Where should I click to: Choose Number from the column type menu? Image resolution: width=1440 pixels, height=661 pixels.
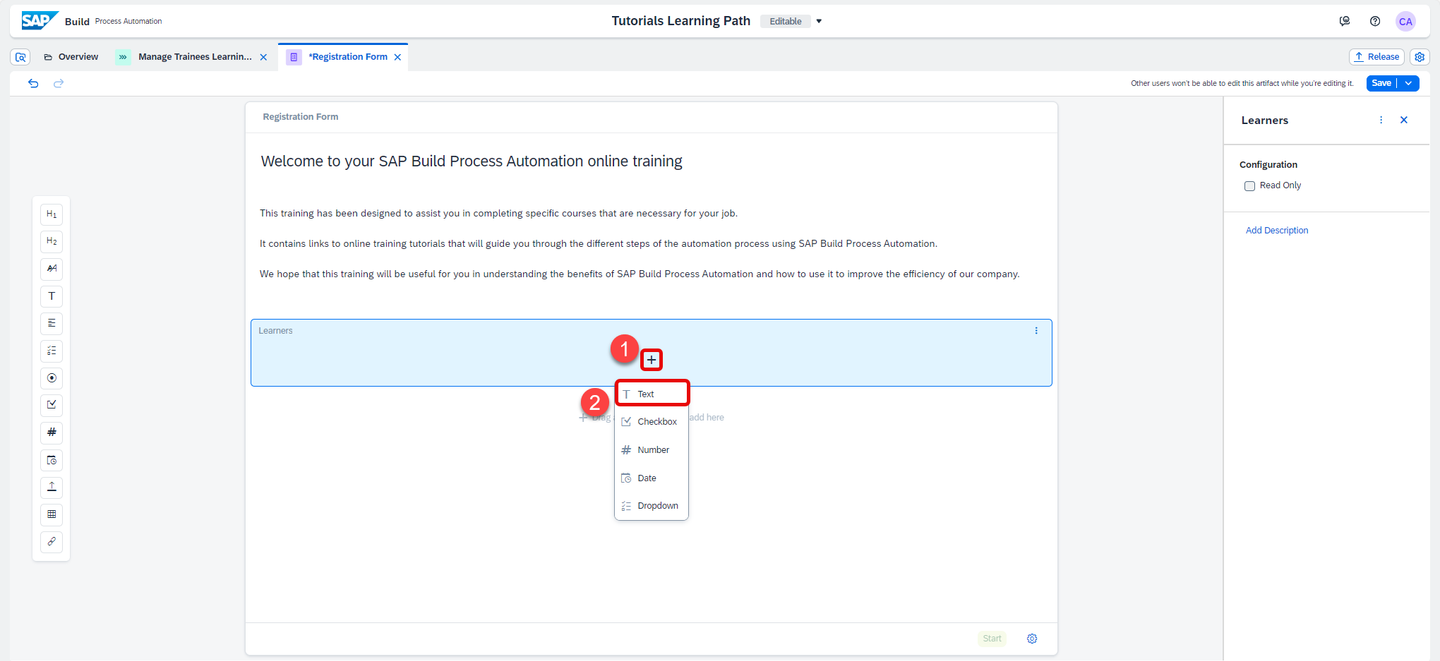[652, 450]
